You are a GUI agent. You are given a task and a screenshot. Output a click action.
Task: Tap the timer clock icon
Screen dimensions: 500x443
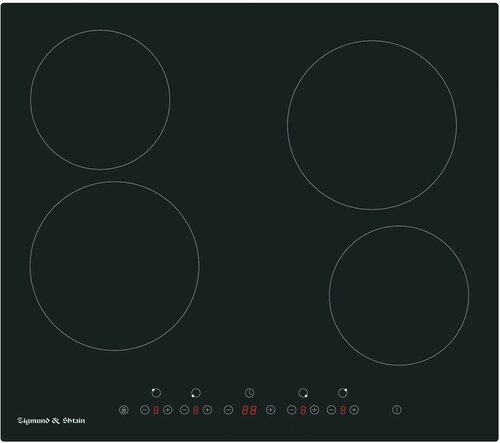point(249,393)
